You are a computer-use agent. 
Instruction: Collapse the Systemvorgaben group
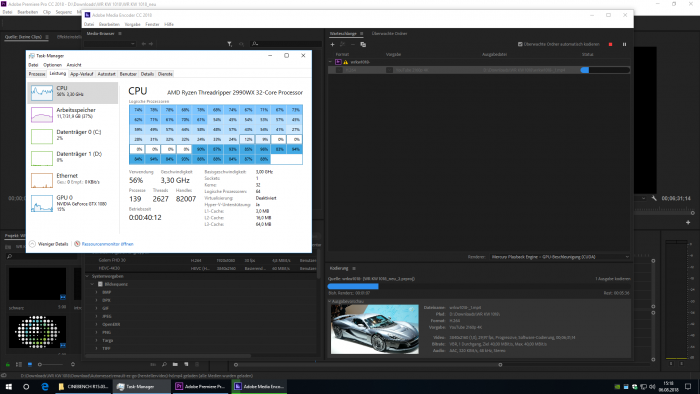[x=88, y=276]
